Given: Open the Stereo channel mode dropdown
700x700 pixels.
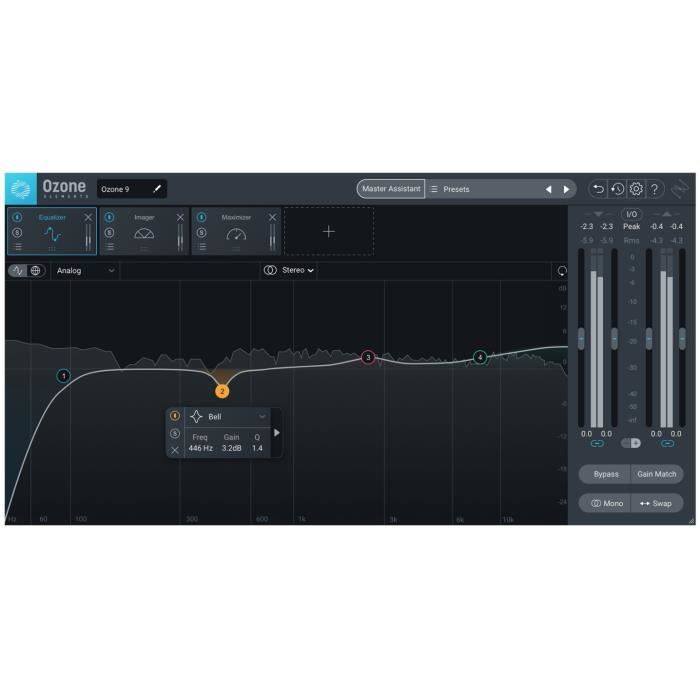Looking at the screenshot, I should click(289, 270).
